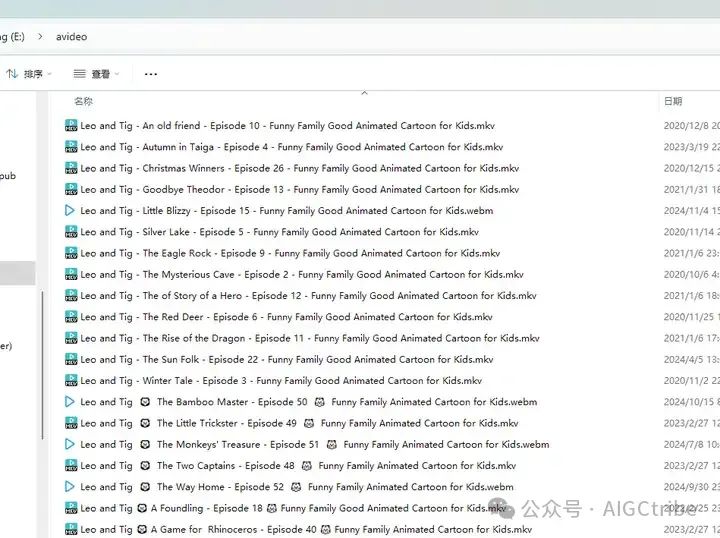Click the file icon of Story of a Hero Episode 12
Screen dimensions: 720x538
click(71, 295)
